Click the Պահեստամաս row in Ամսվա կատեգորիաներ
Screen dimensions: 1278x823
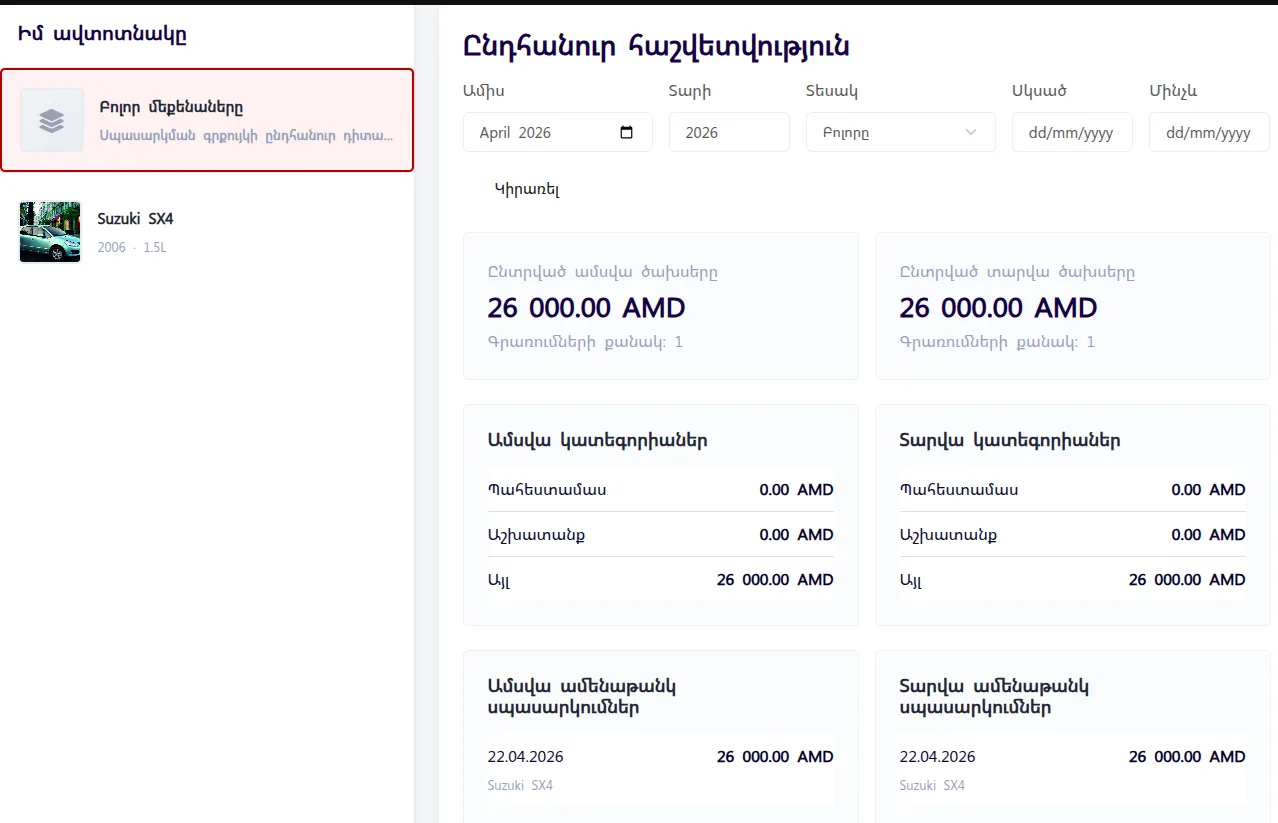tap(660, 490)
